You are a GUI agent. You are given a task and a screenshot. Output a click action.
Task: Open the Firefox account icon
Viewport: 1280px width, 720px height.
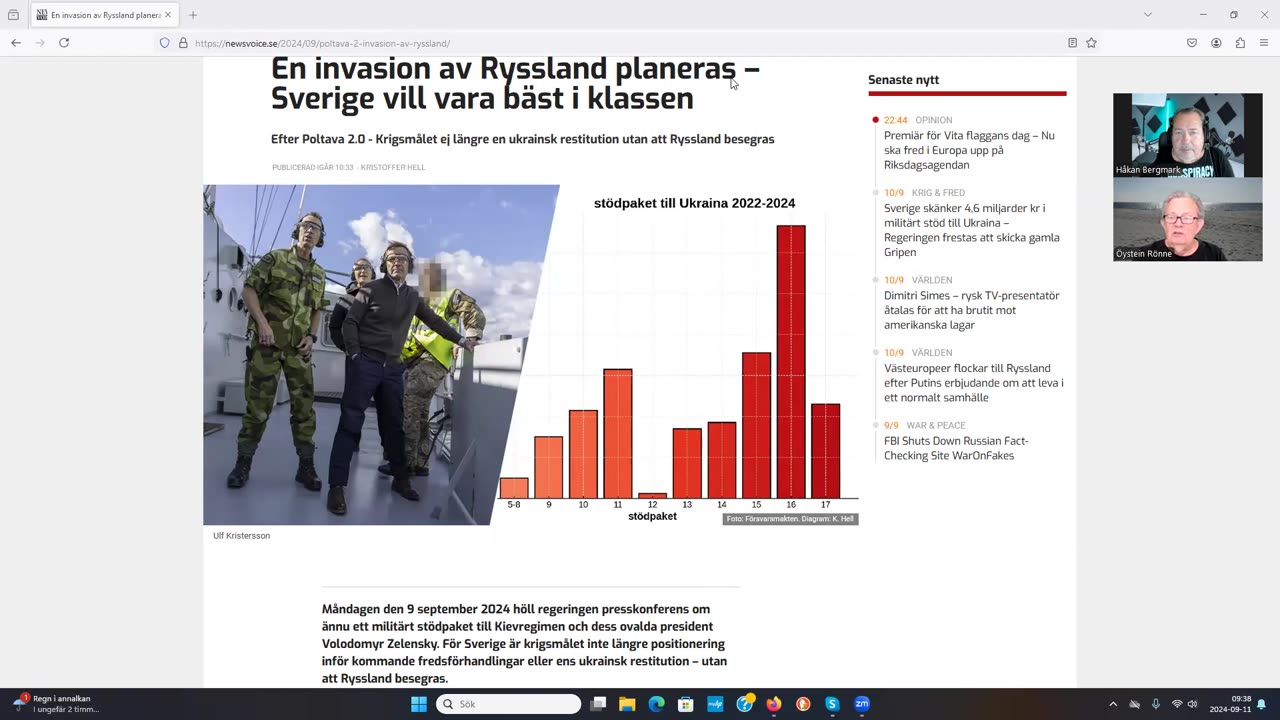coord(1216,43)
